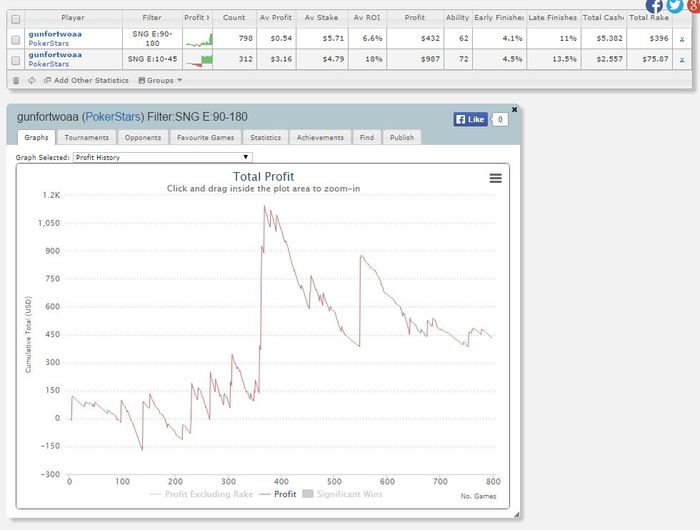Toggle Significant Wins legend swatch
The height and width of the screenshot is (530, 700).
tap(308, 493)
